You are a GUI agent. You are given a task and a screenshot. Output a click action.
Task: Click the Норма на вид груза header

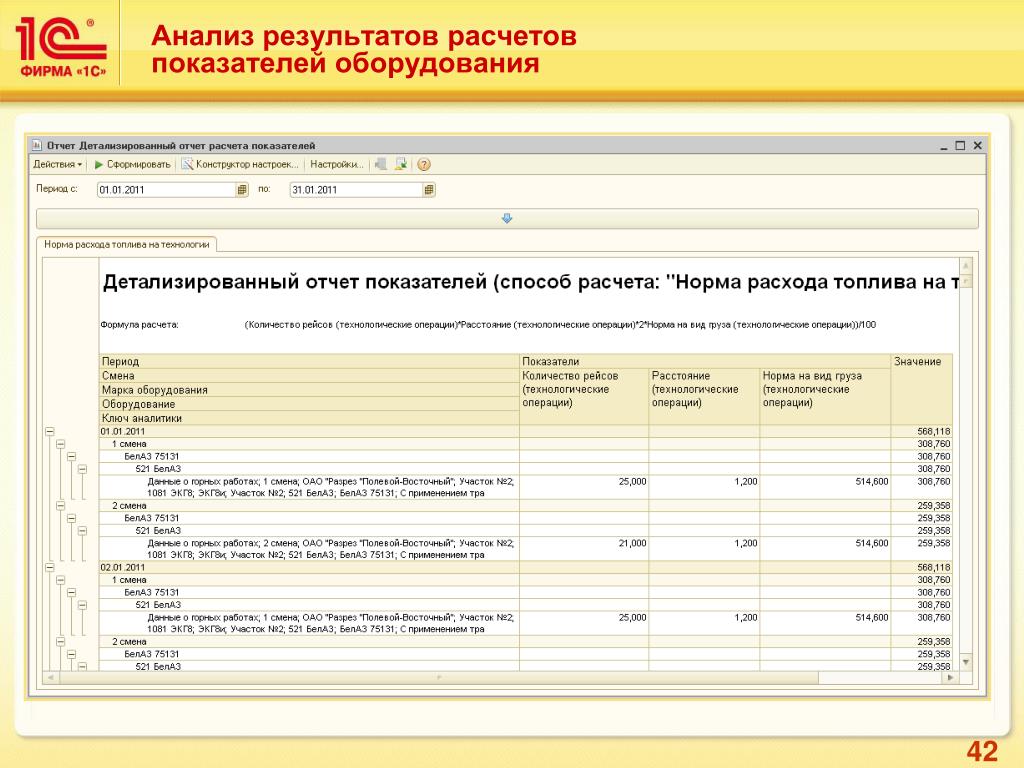[825, 396]
